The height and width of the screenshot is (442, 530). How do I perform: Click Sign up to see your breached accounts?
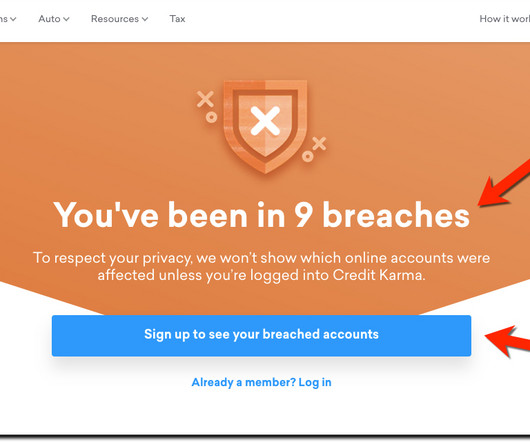point(261,336)
